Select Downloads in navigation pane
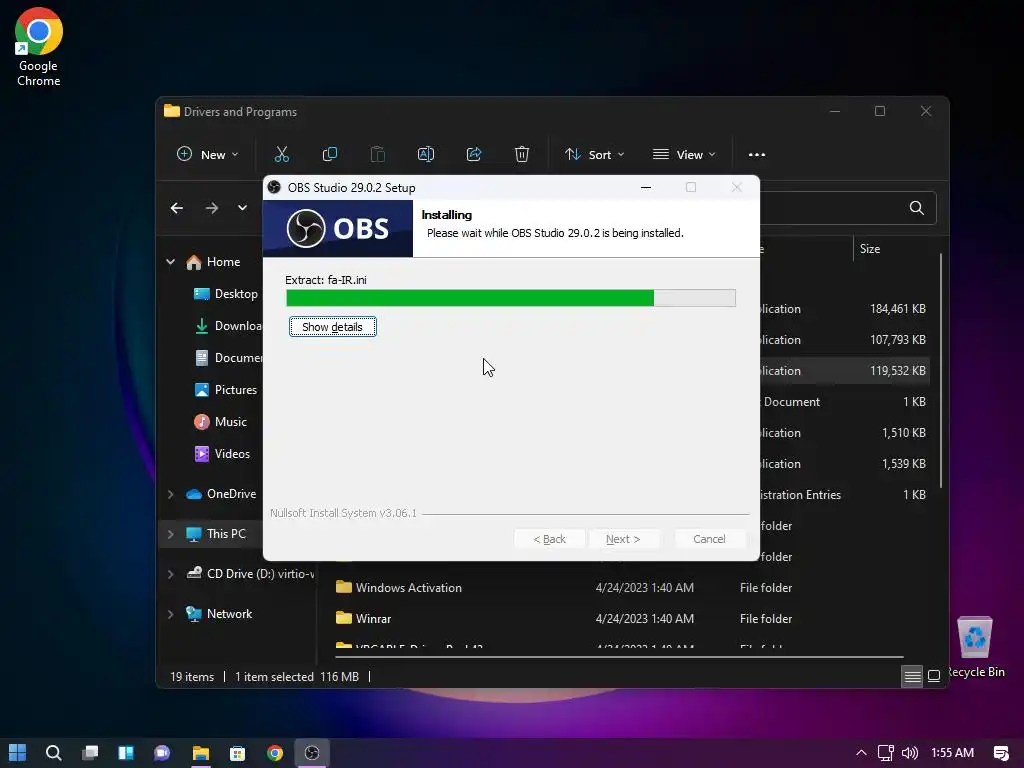This screenshot has height=768, width=1024. pos(228,326)
